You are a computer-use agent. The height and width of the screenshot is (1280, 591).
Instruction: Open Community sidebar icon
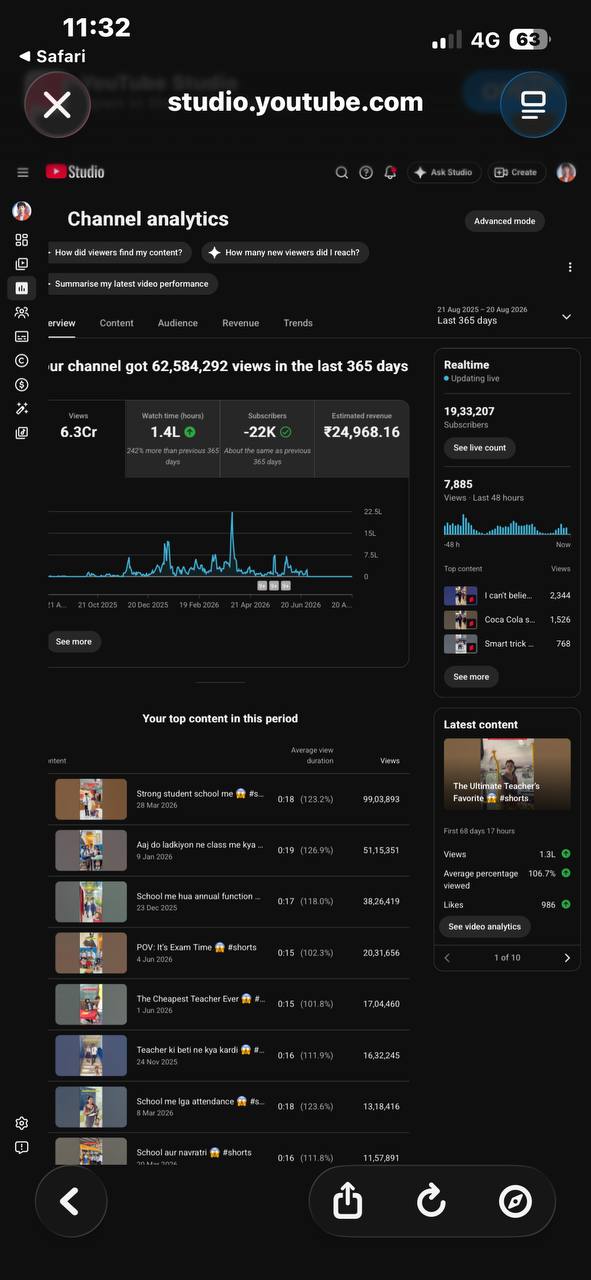coord(22,312)
